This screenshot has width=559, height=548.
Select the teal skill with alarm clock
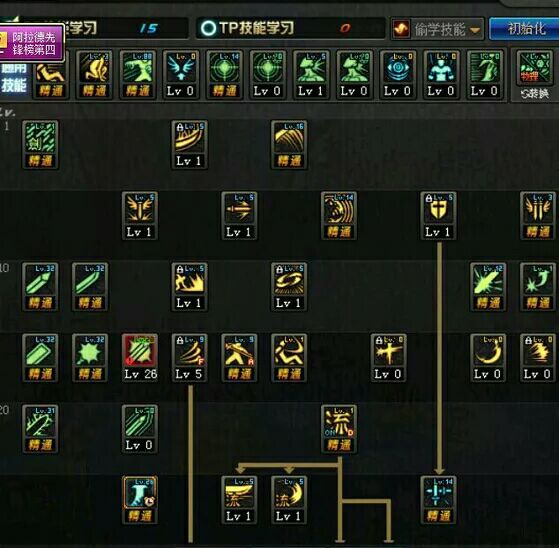pos(140,500)
